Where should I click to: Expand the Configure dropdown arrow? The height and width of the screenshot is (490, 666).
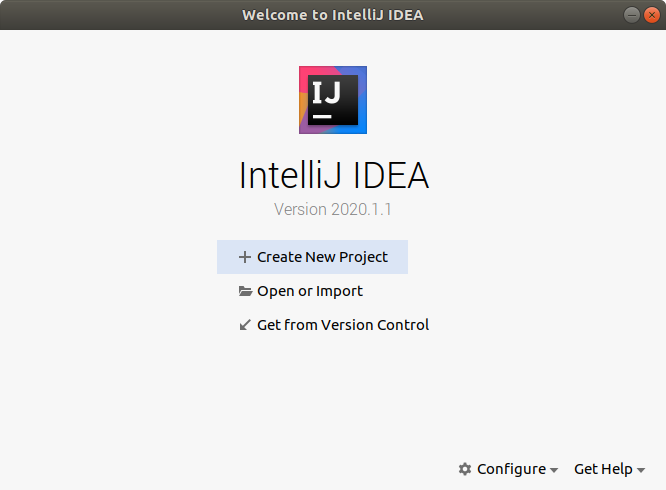coord(554,470)
